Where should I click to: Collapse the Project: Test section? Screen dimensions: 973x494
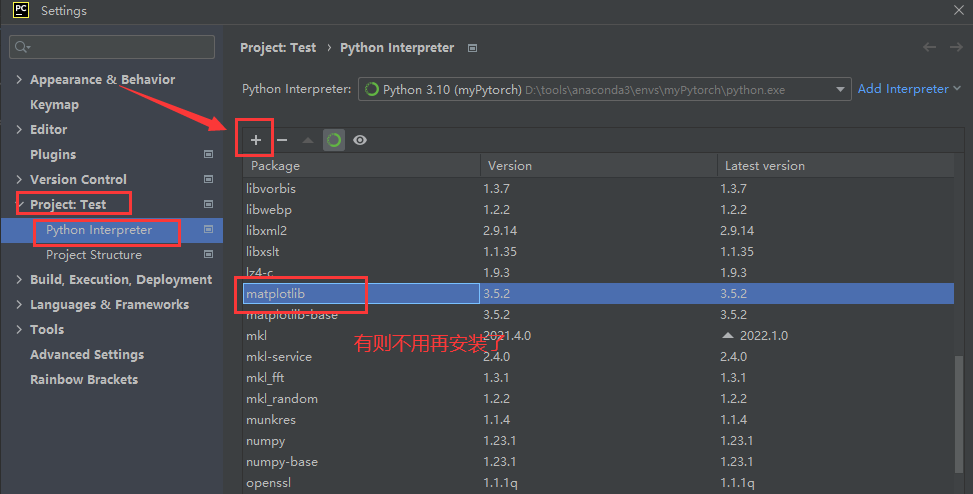(x=19, y=204)
